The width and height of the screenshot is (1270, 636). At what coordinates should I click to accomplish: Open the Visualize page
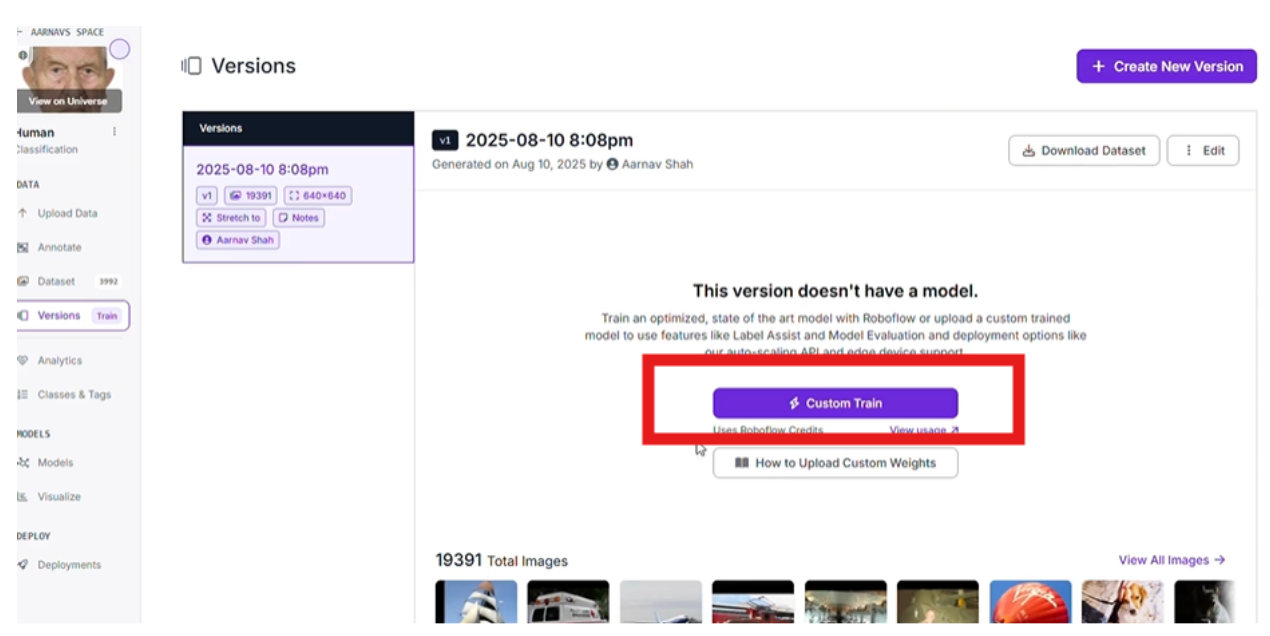(59, 496)
